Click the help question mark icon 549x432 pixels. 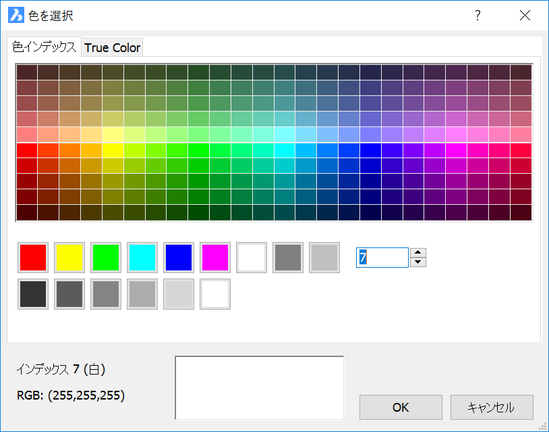pyautogui.click(x=478, y=15)
